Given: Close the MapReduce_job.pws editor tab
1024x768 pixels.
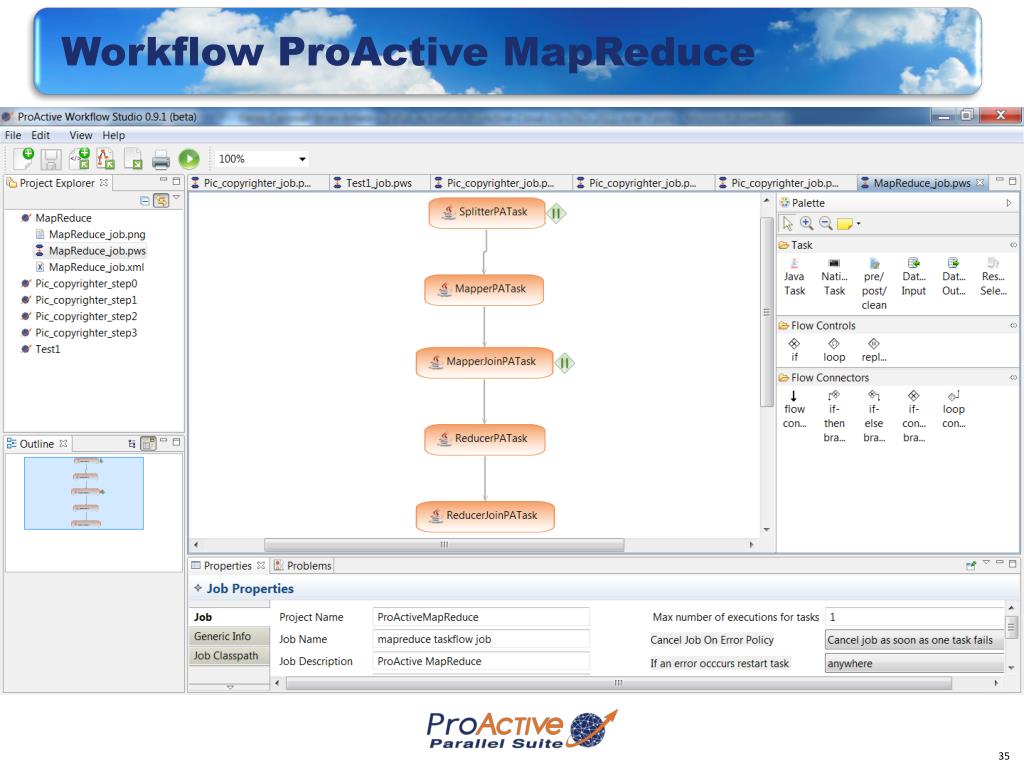Looking at the screenshot, I should [980, 183].
